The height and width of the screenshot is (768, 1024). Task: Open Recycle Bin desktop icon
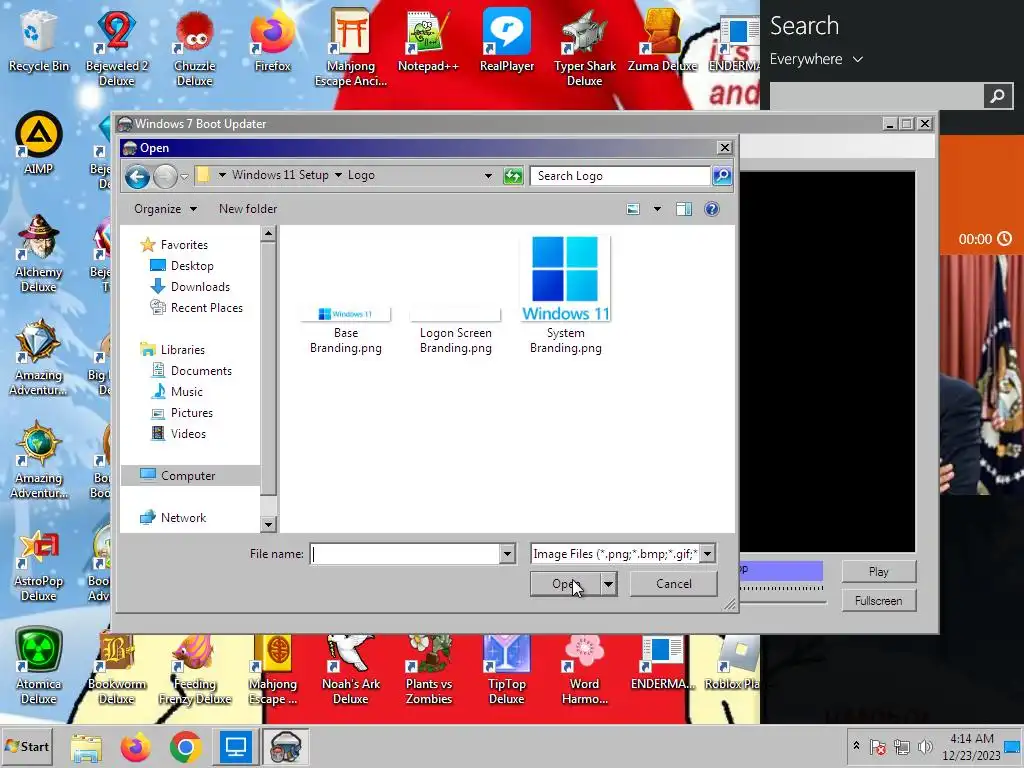(x=39, y=40)
